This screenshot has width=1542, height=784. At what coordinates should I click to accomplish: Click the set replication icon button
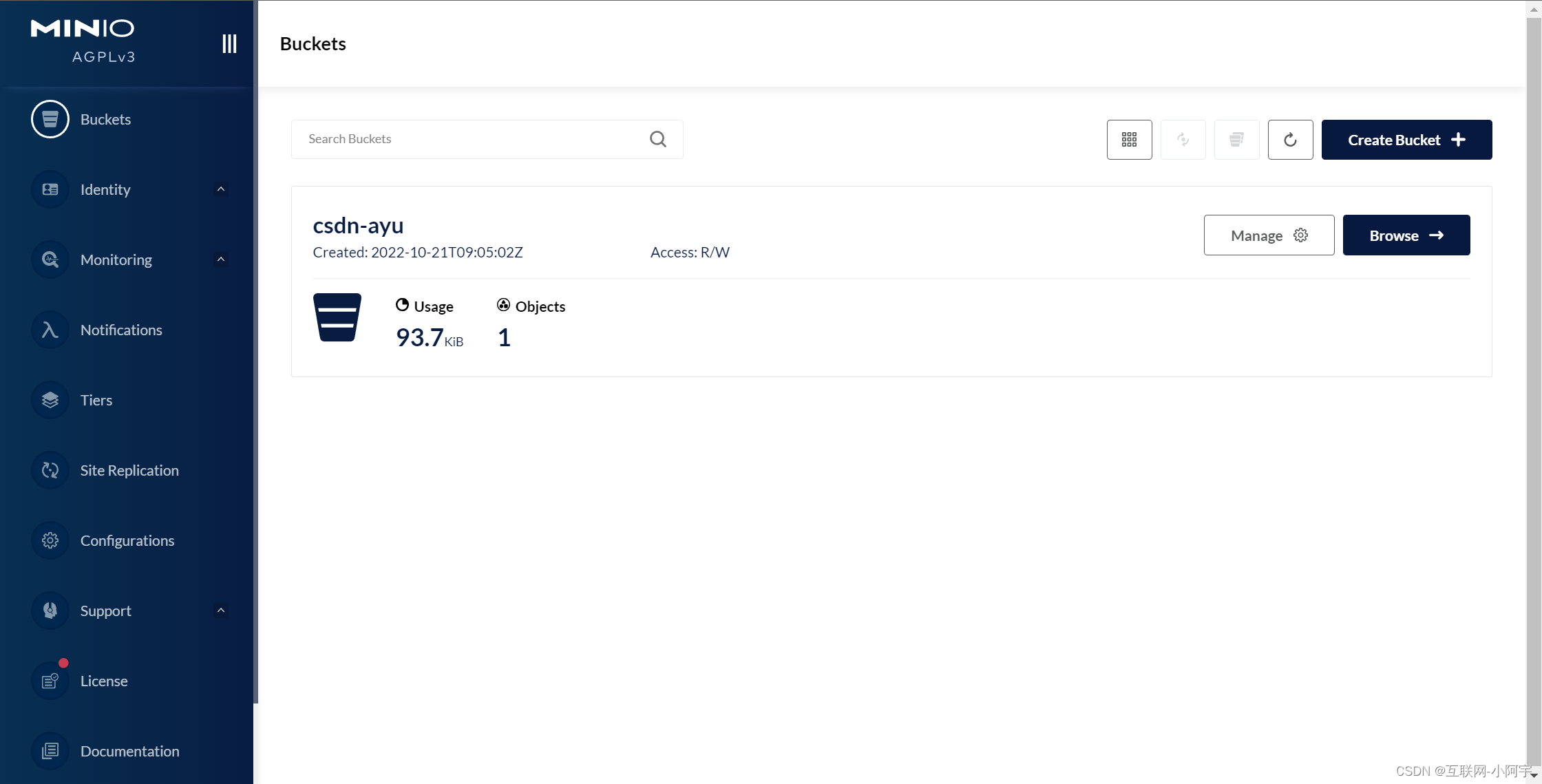[x=1183, y=140]
